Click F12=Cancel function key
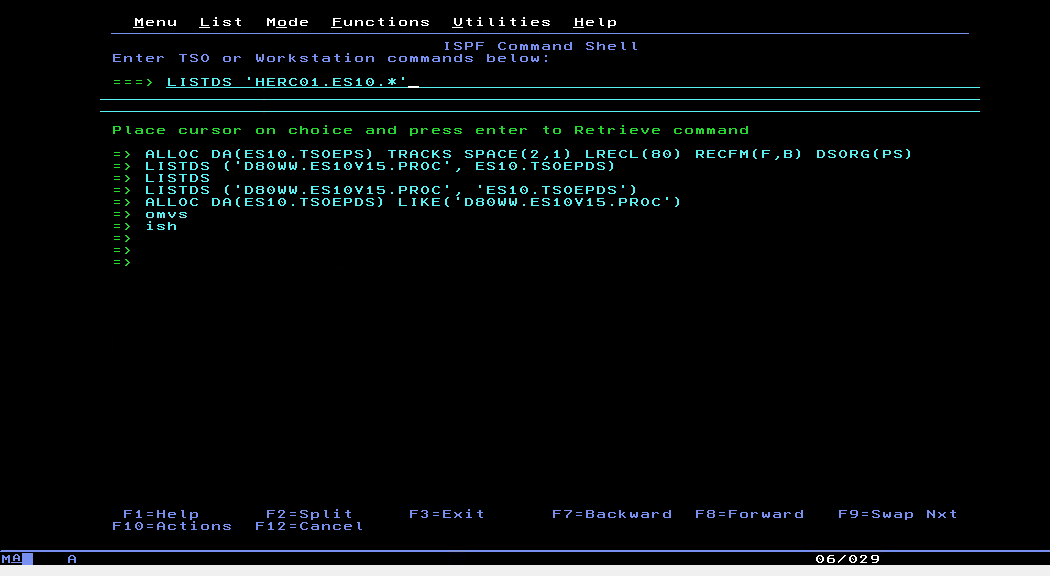1050x576 pixels. (309, 526)
